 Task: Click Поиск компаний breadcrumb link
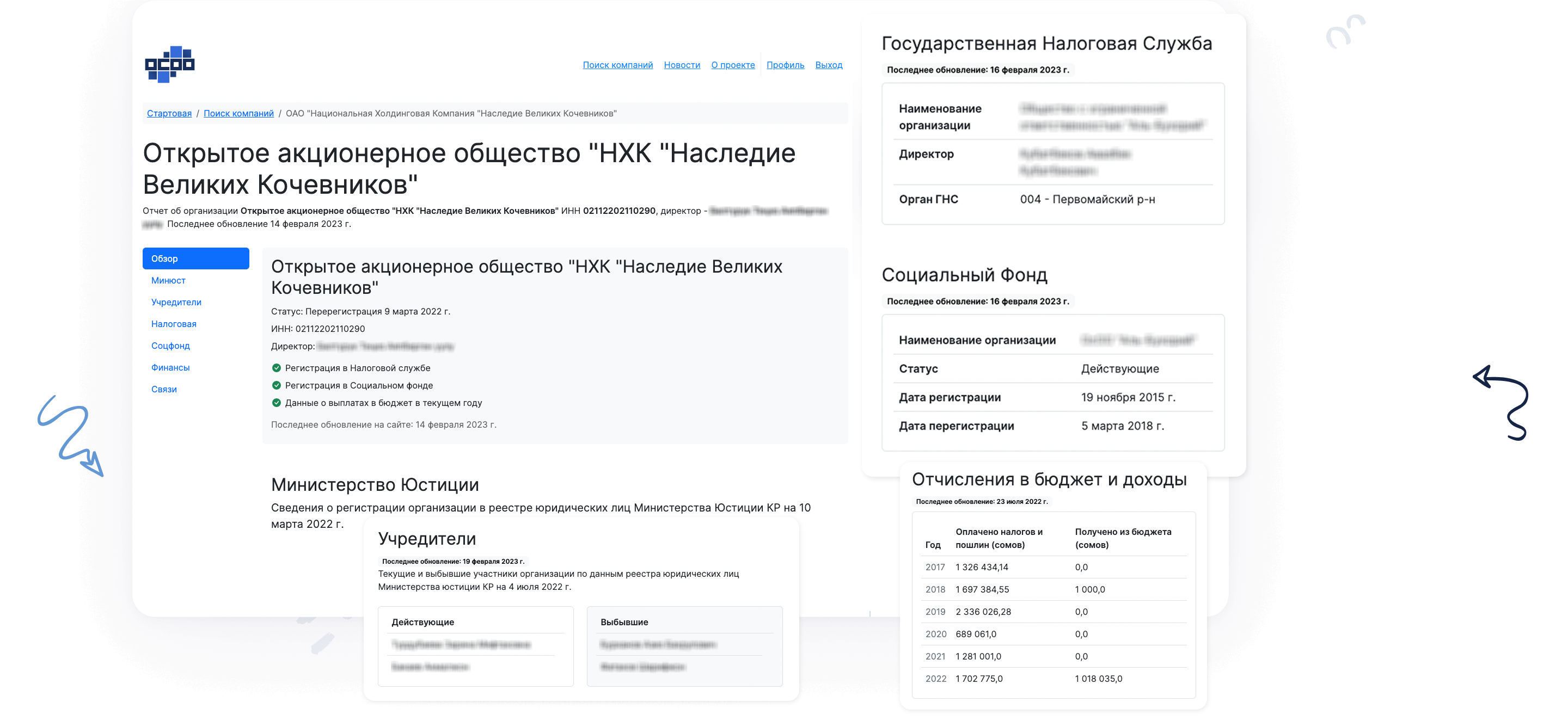tap(238, 114)
